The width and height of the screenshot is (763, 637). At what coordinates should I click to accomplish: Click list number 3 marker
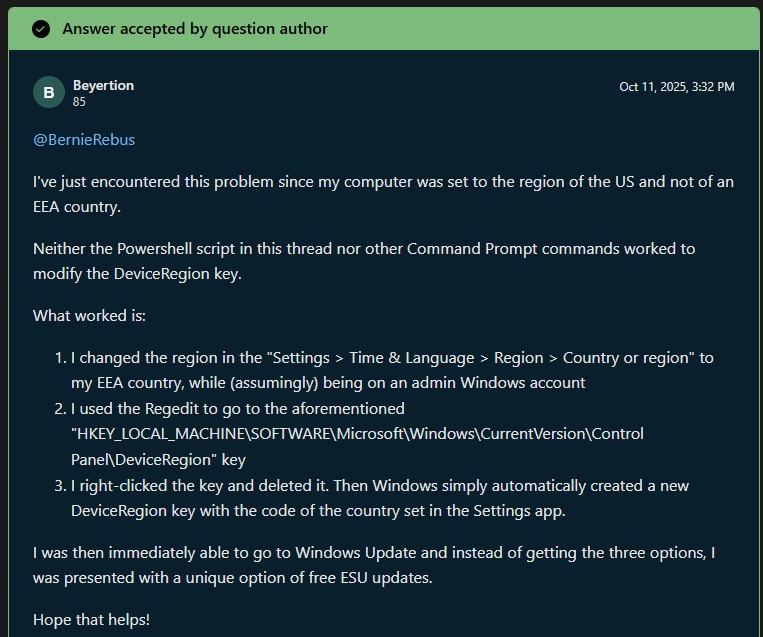point(60,486)
